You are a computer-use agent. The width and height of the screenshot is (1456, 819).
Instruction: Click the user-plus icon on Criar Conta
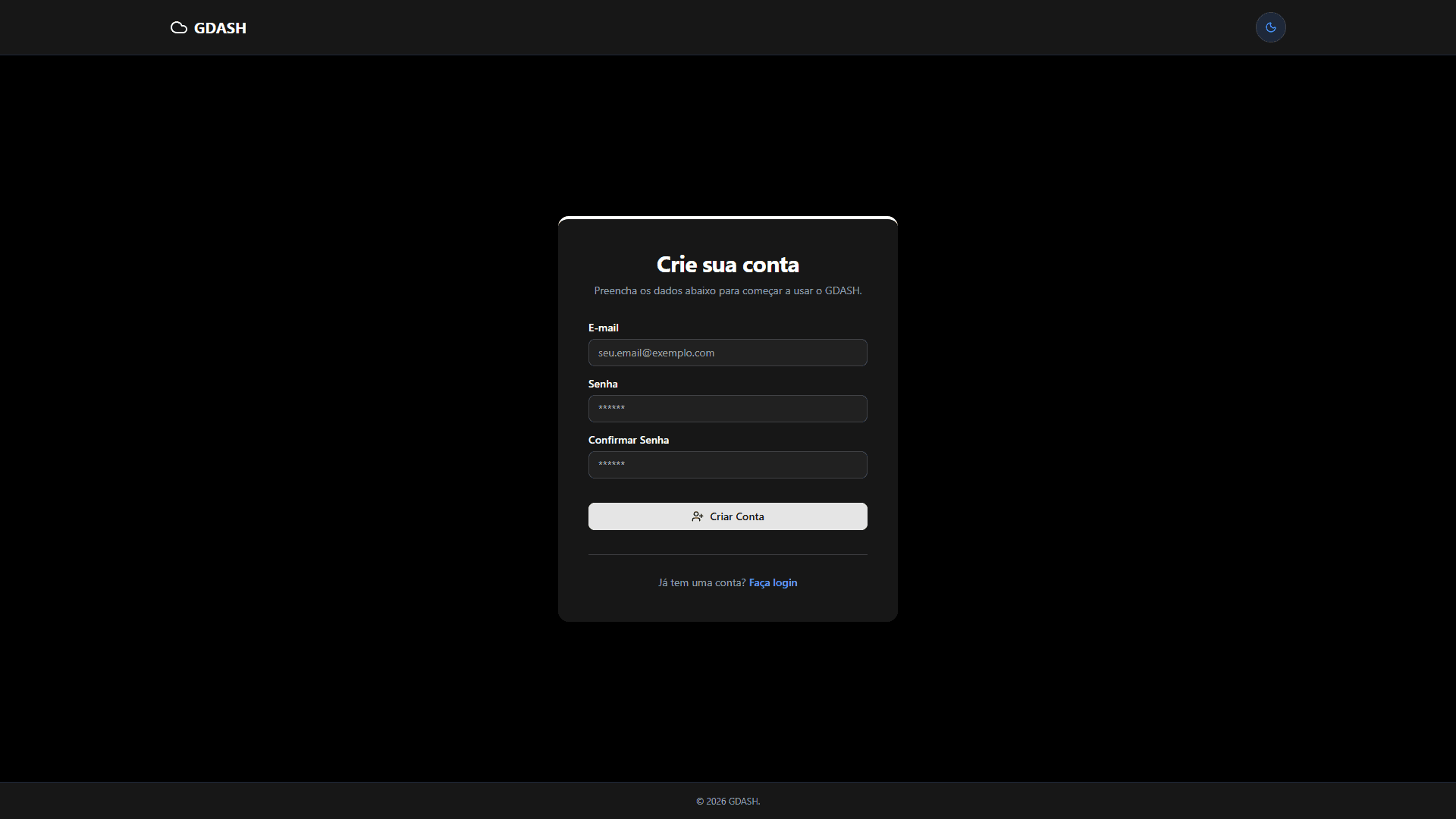pyautogui.click(x=697, y=516)
